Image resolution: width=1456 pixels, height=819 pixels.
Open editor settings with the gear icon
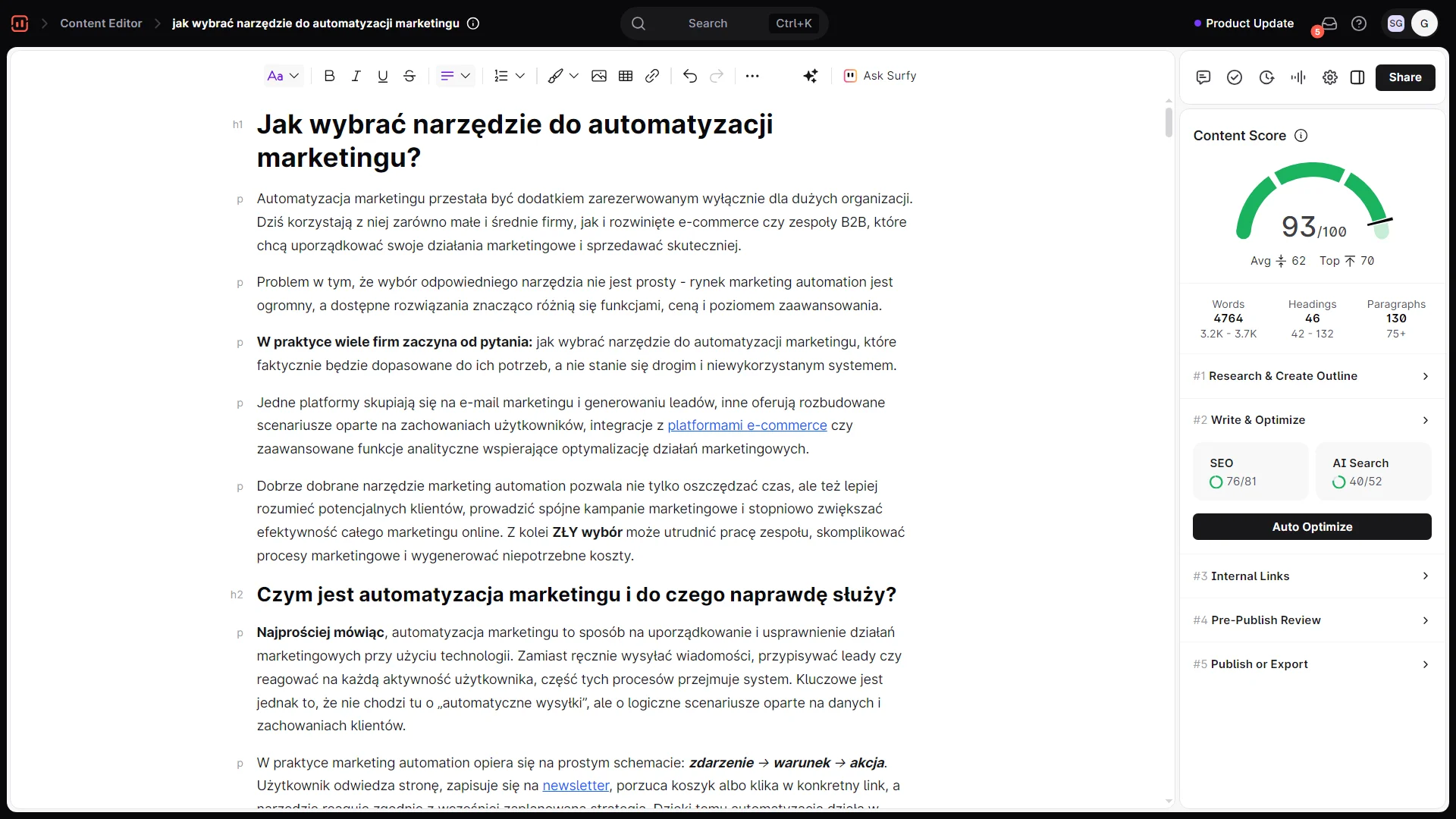[x=1329, y=77]
